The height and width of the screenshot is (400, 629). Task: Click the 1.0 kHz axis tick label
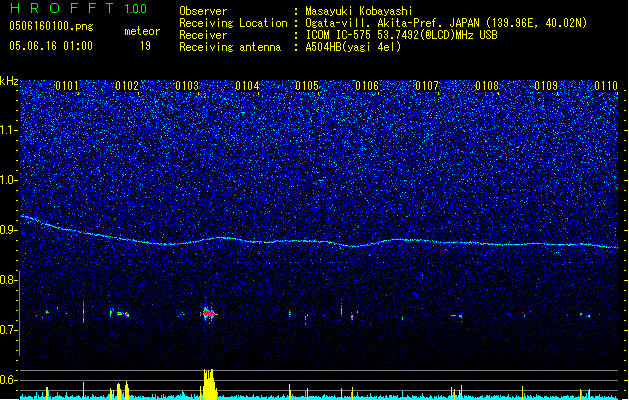[x=8, y=180]
